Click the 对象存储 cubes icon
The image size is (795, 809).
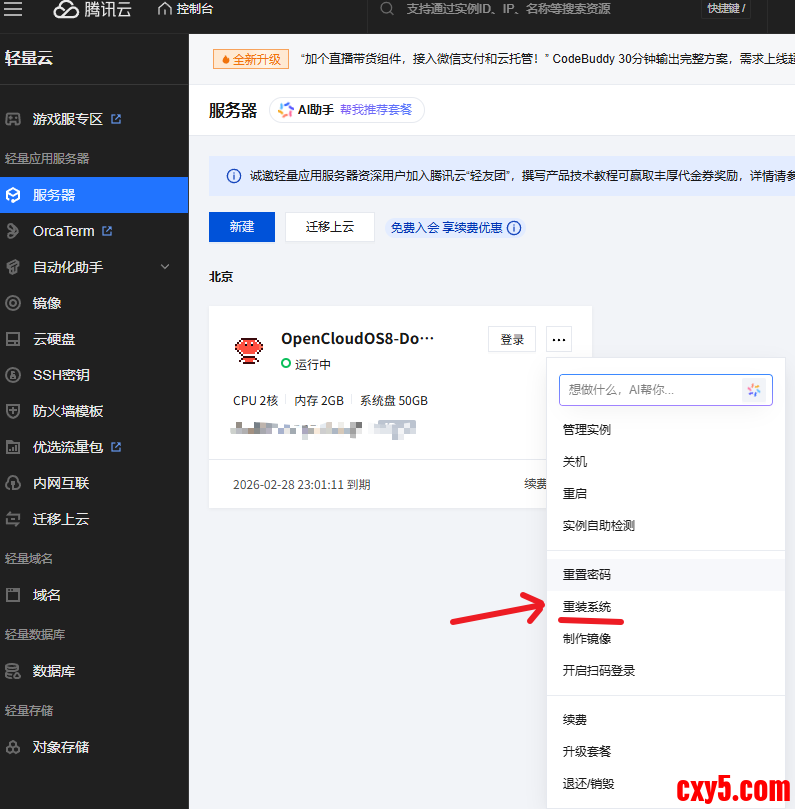click(x=13, y=747)
